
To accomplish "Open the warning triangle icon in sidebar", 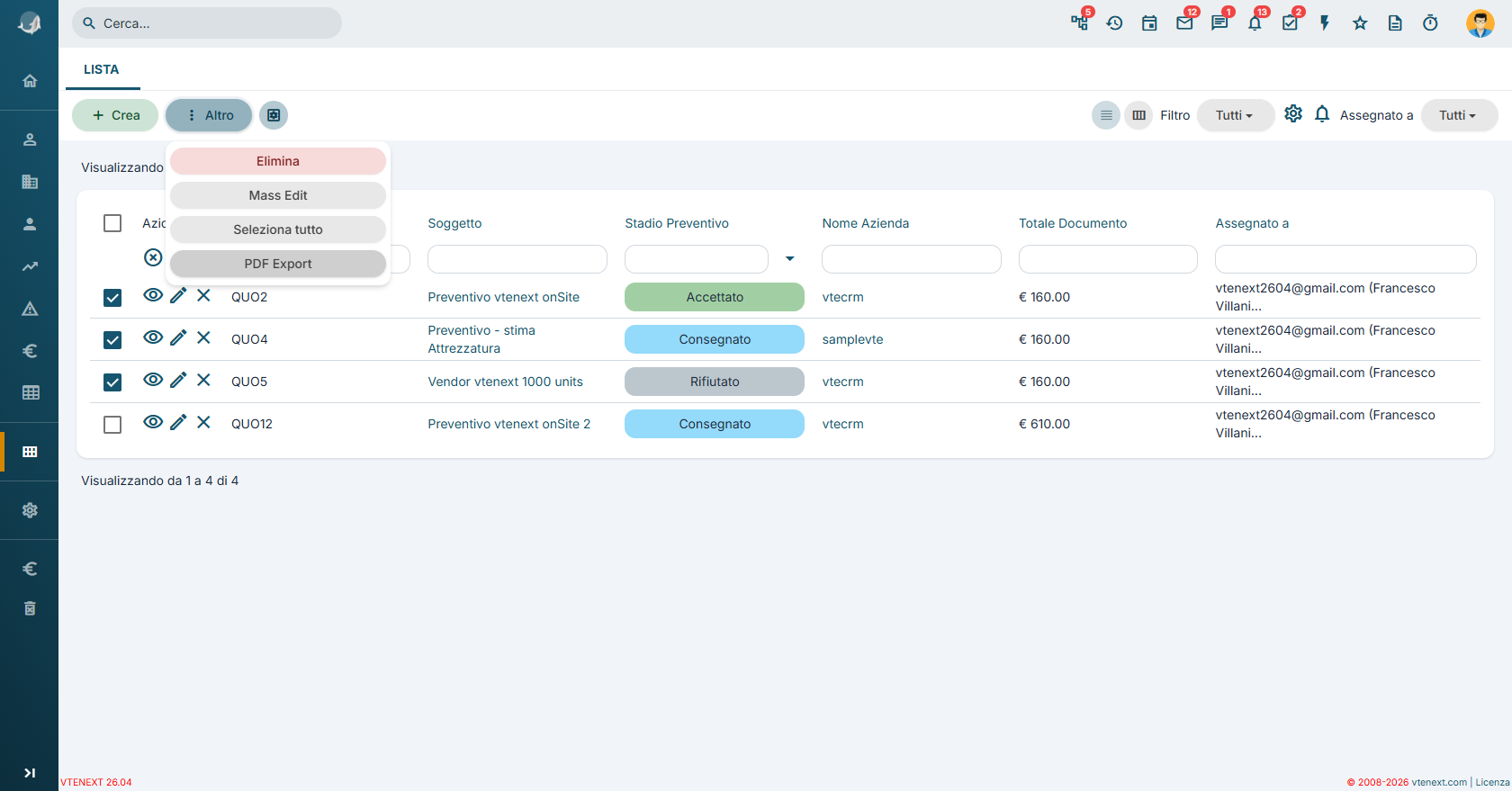I will [30, 309].
